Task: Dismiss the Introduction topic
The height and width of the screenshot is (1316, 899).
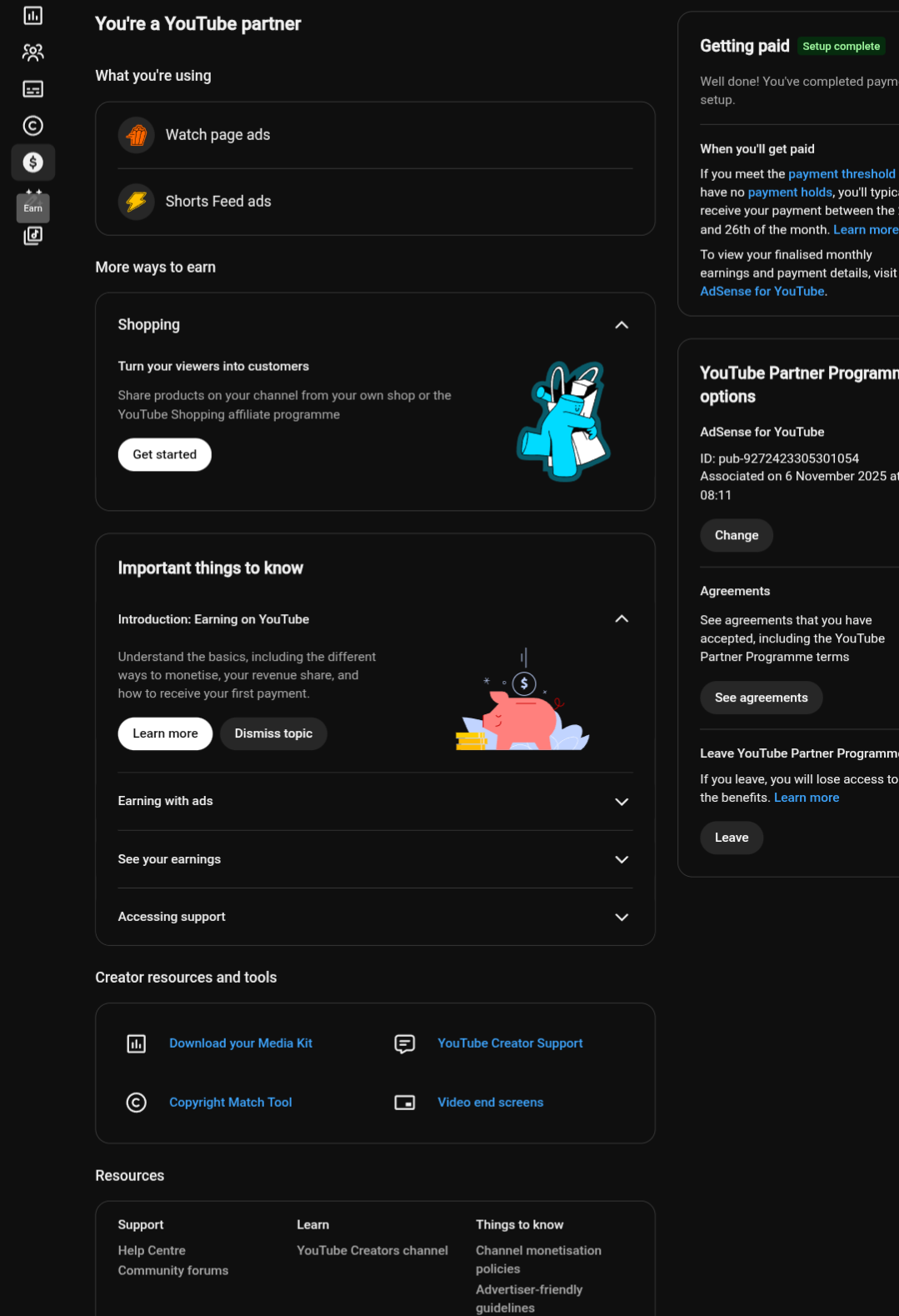Action: [273, 733]
